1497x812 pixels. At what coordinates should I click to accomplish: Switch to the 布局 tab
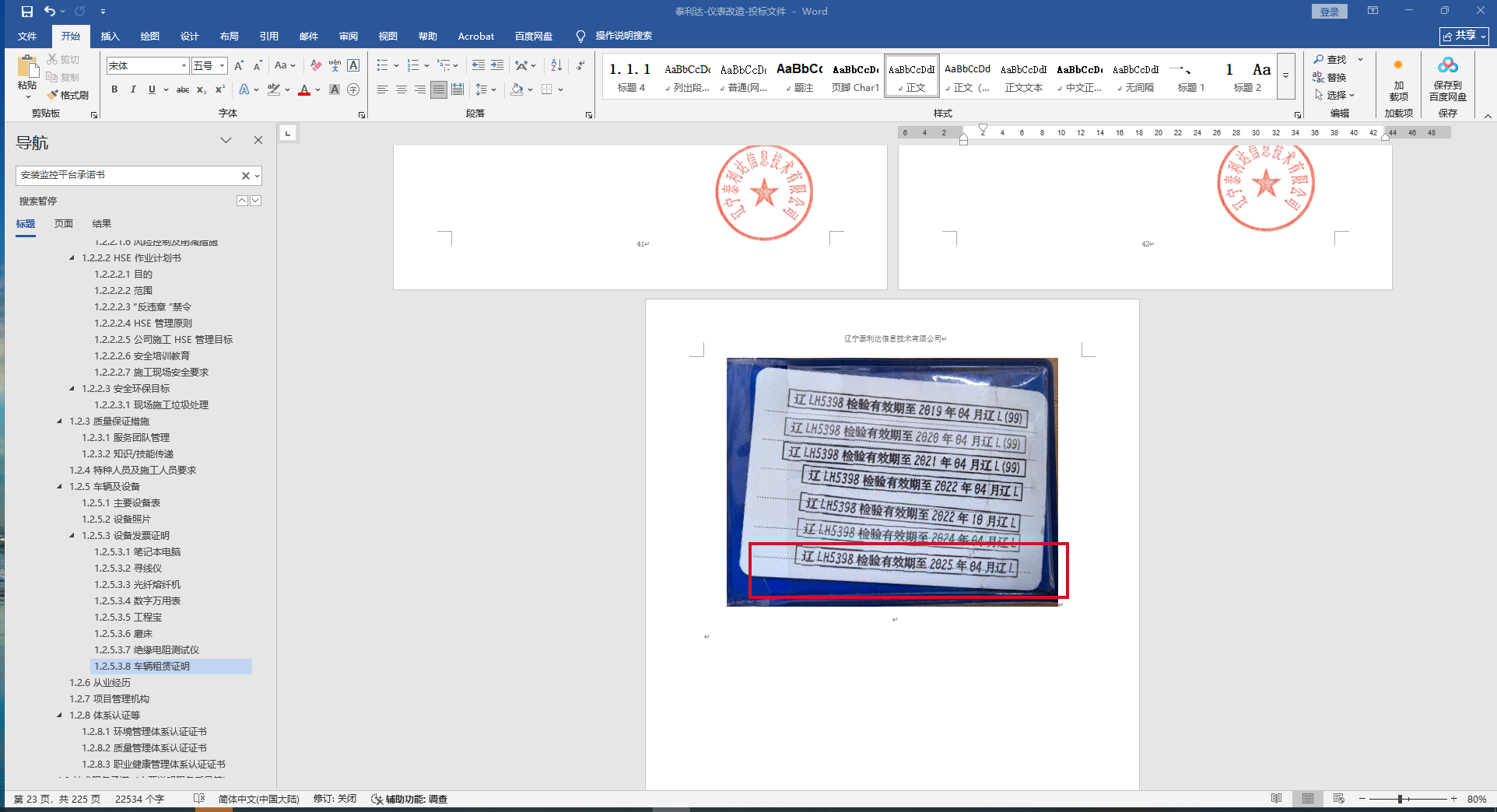point(230,36)
